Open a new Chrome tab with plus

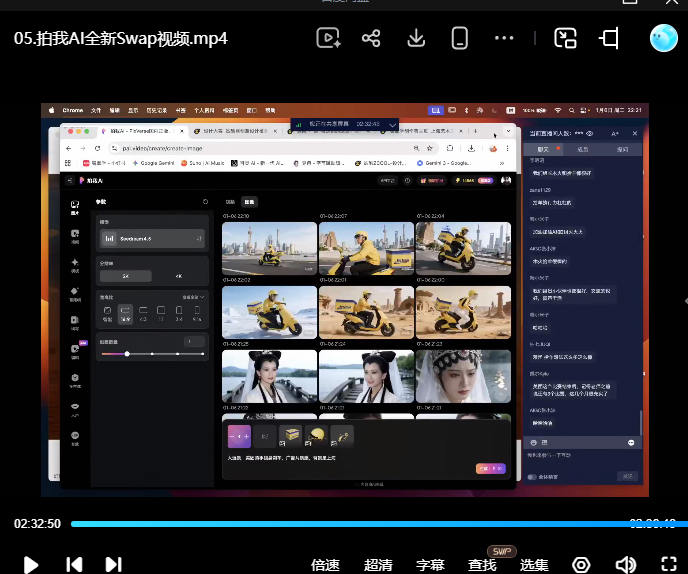tap(475, 131)
